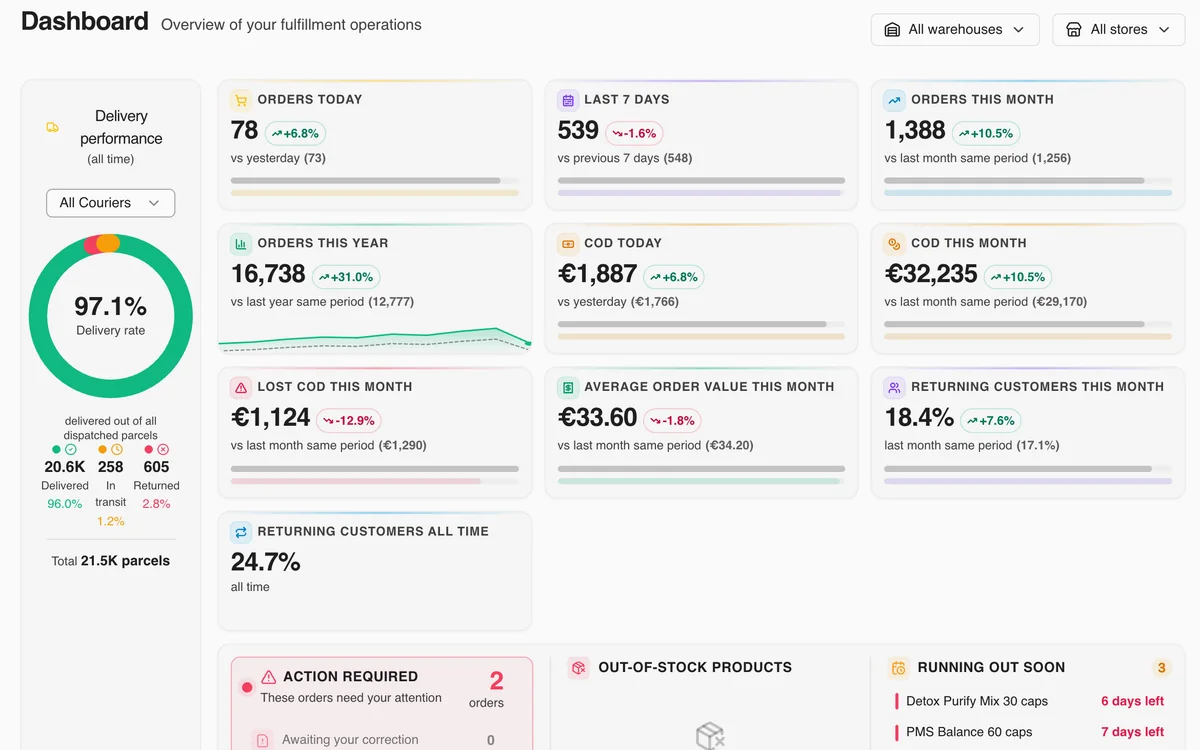This screenshot has width=1200, height=750.
Task: Click the alert triangle icon in Action Required
Action: click(269, 677)
